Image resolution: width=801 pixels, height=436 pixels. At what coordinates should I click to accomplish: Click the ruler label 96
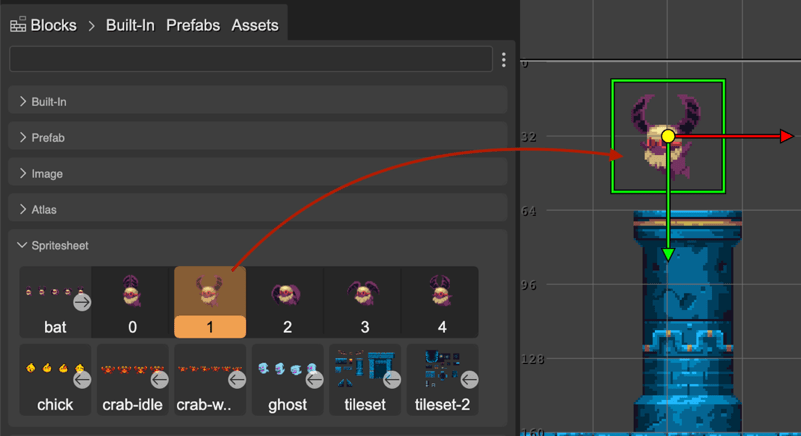(529, 285)
